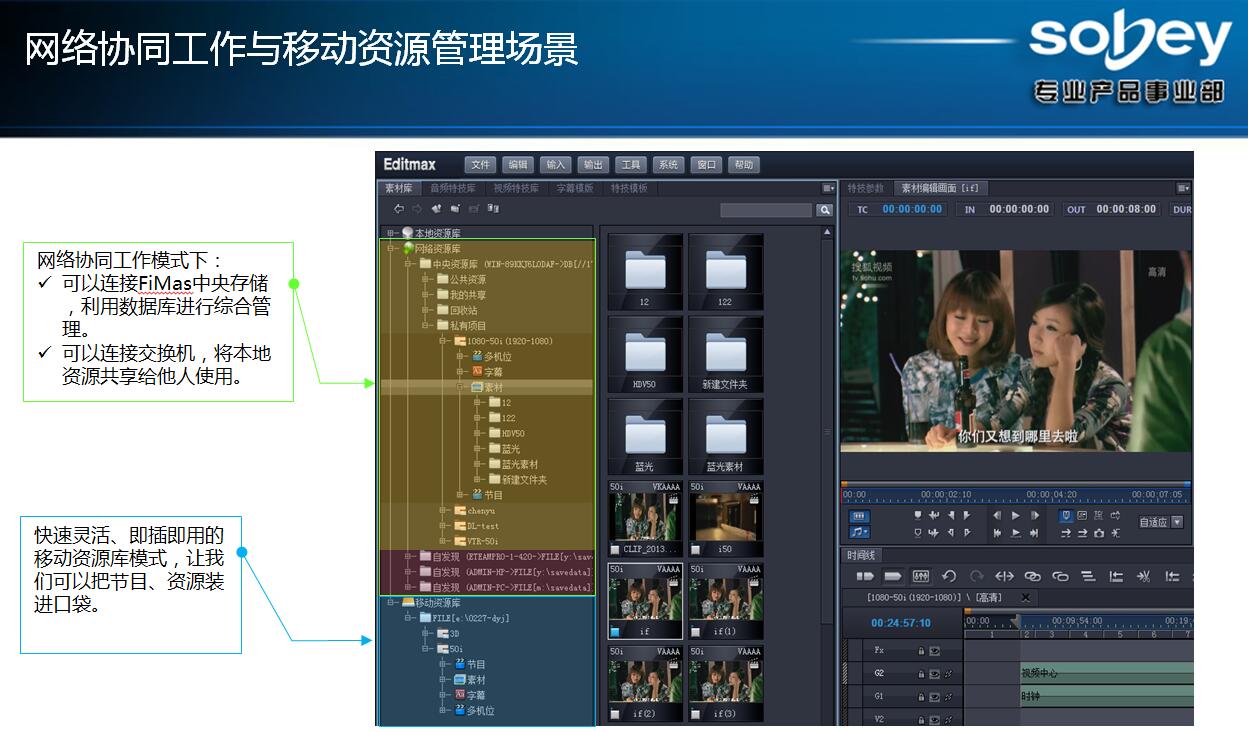Open the 自适应 zoom dropdown

click(1160, 522)
